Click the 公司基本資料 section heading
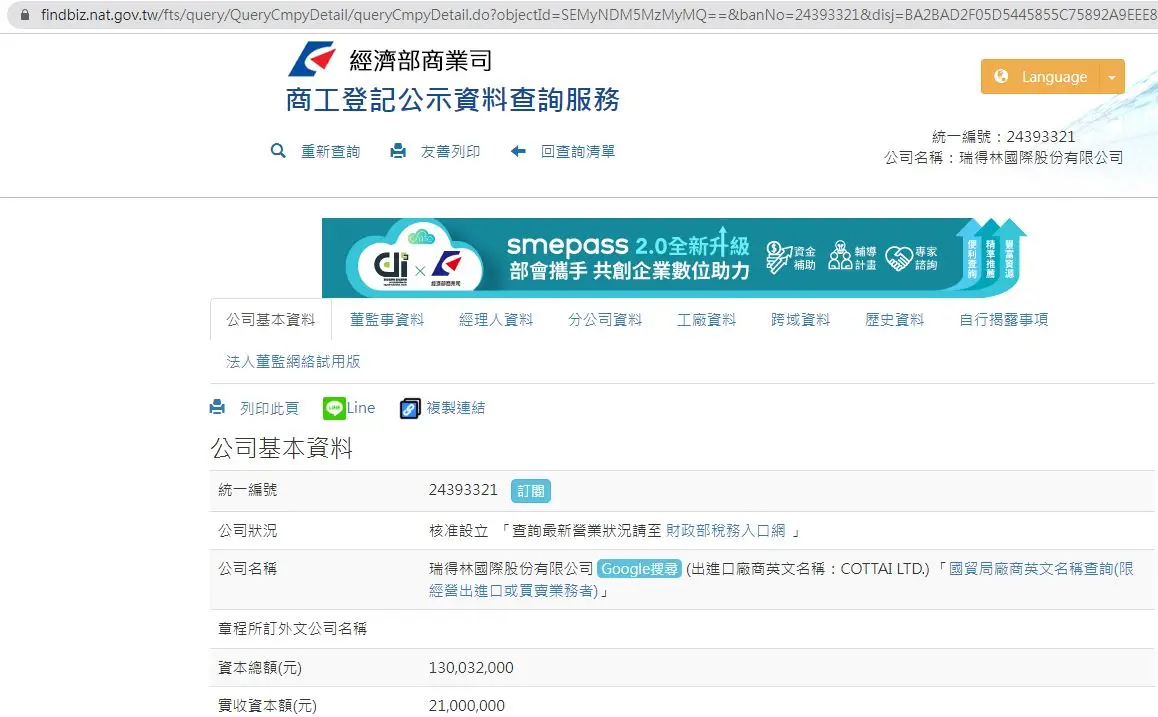This screenshot has height=717, width=1158. [281, 447]
